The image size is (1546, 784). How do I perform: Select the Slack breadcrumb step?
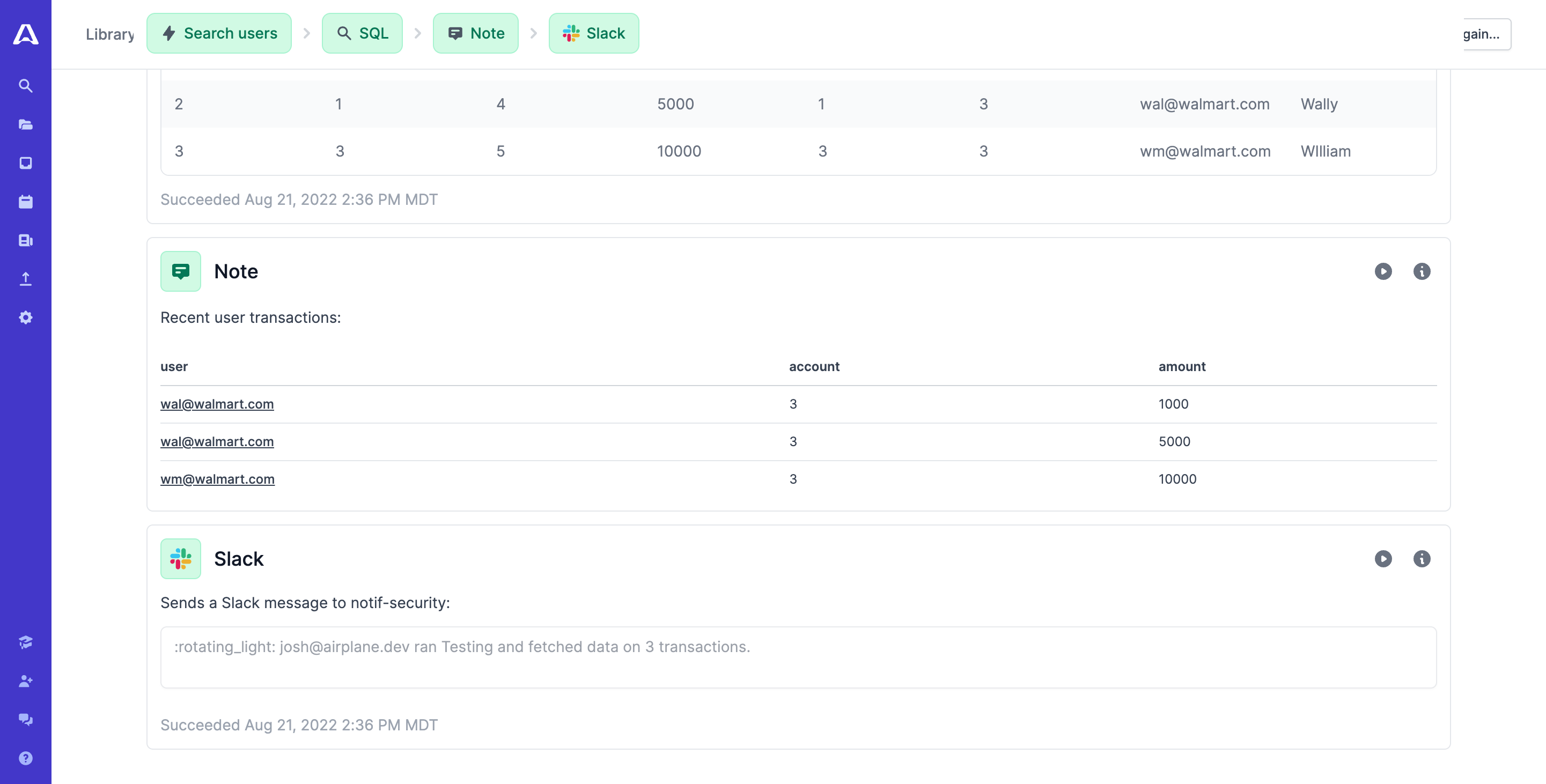593,34
